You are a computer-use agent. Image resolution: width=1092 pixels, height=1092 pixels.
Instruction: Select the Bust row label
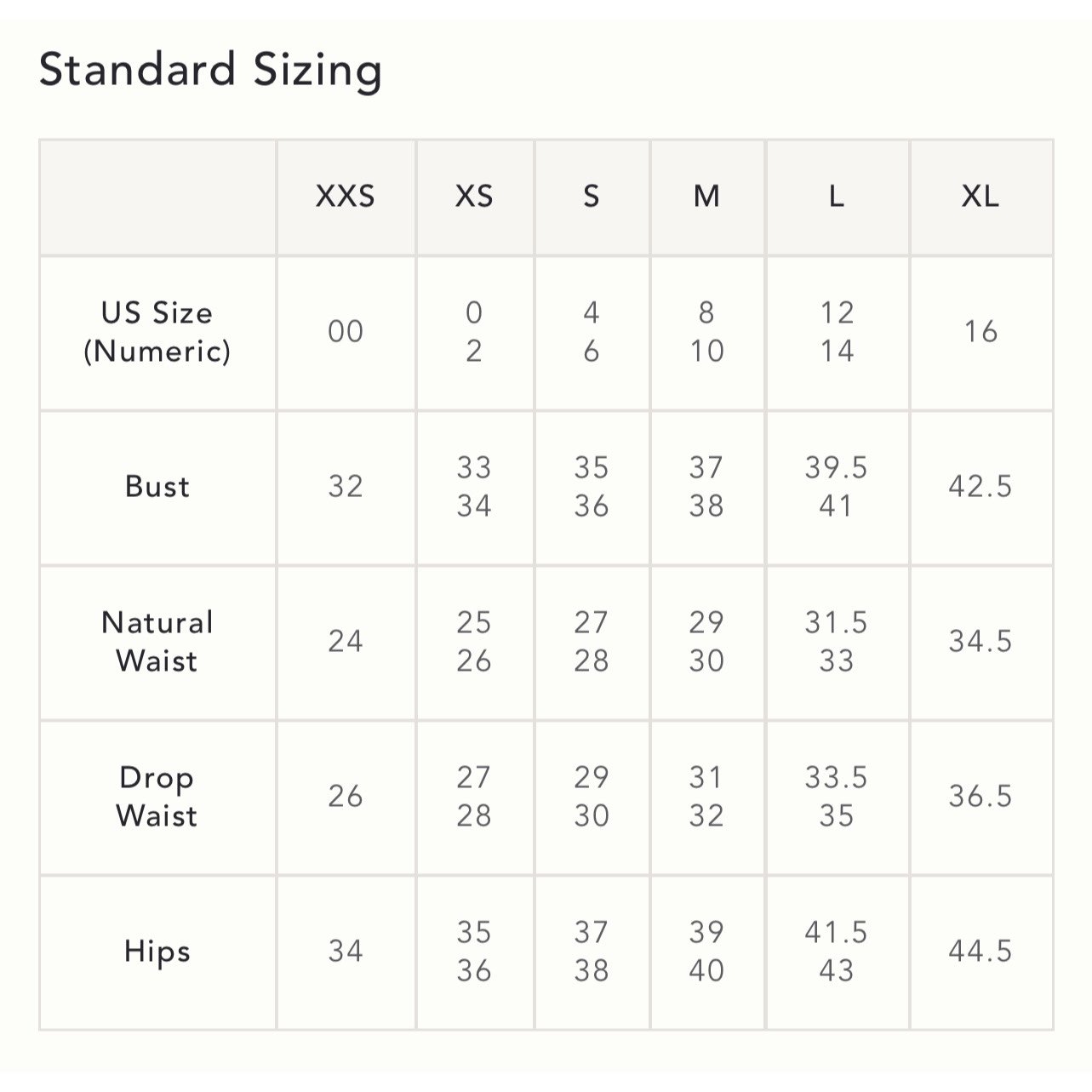(x=157, y=487)
